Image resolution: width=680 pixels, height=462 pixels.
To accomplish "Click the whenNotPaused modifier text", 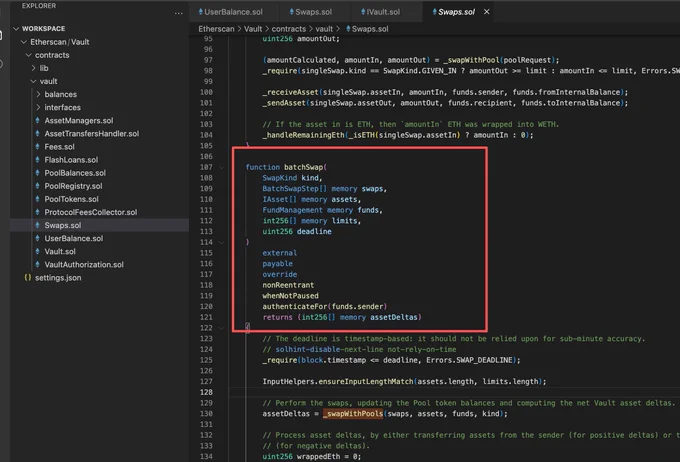I will click(x=290, y=296).
